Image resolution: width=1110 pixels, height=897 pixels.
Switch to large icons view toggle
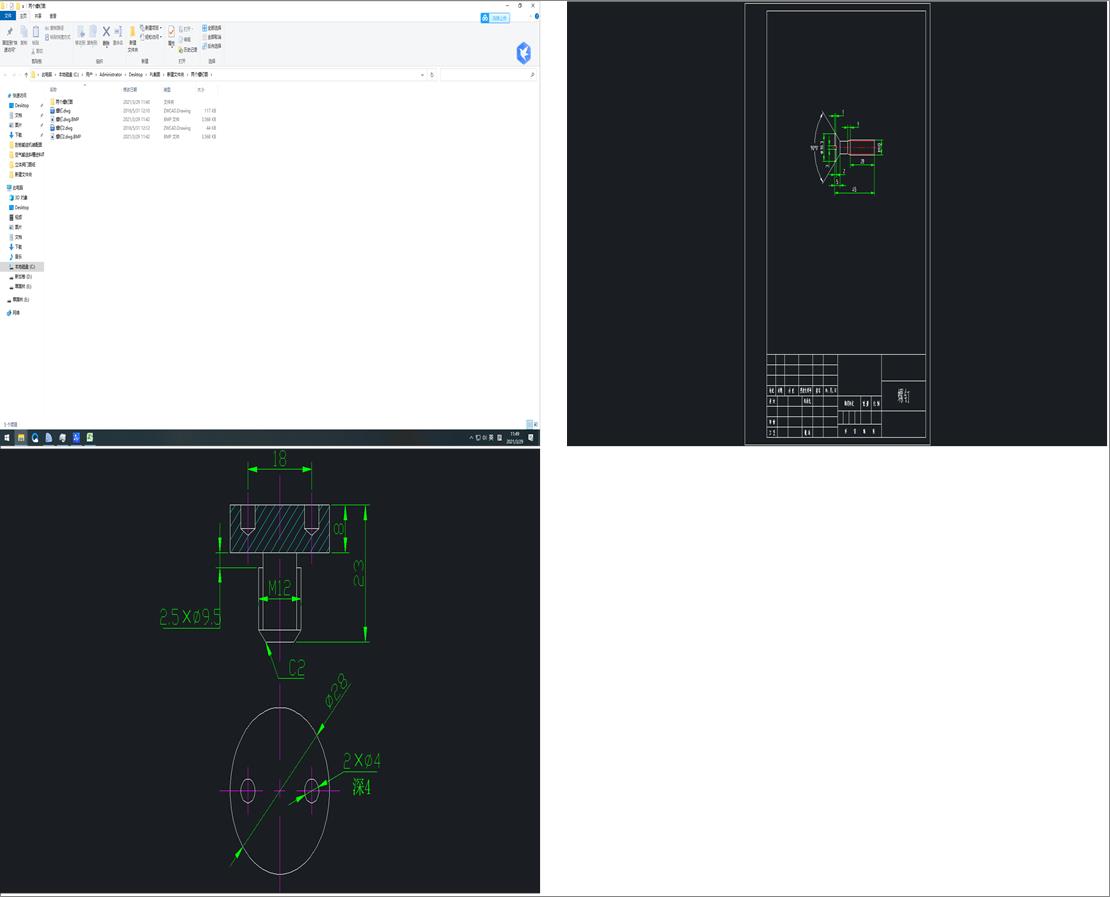tap(536, 424)
